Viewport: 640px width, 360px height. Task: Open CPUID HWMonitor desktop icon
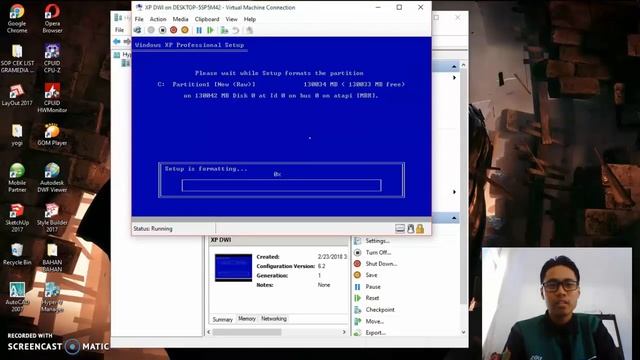click(52, 98)
